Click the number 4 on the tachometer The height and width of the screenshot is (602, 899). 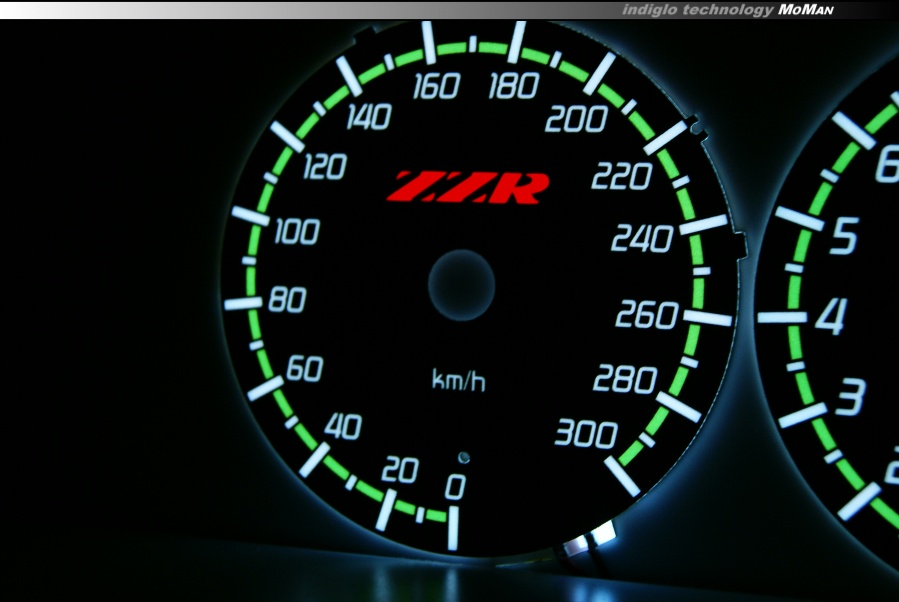coord(831,316)
